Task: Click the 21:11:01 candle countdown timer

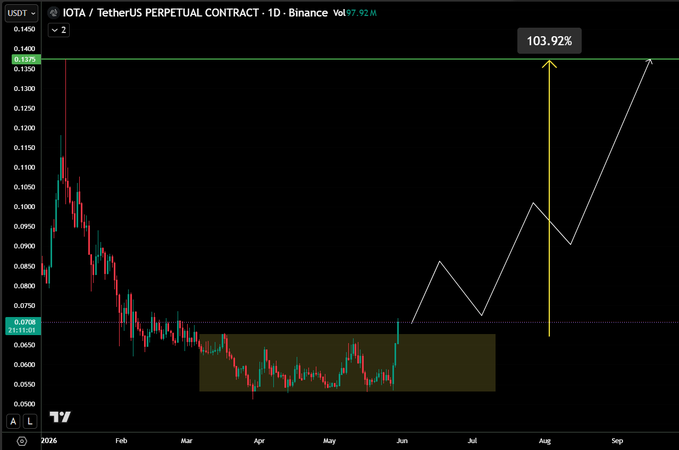Action: [x=22, y=330]
